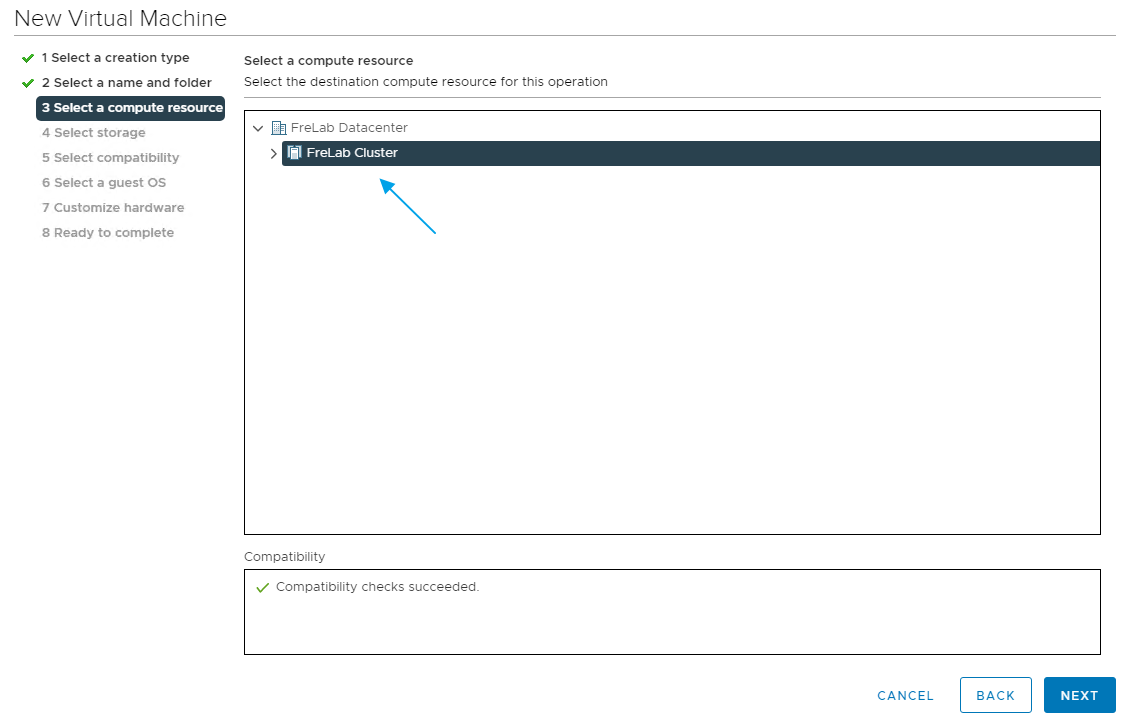Viewport: 1125px width, 720px height.
Task: Jump to step 8 Ready to complete
Action: point(107,233)
